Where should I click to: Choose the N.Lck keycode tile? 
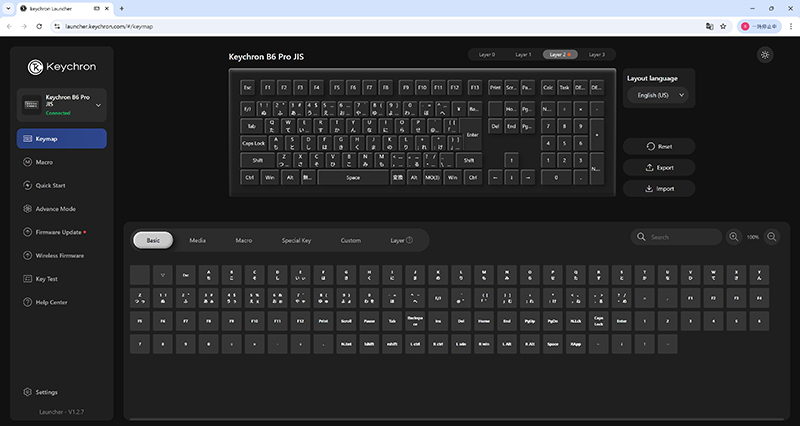[576, 321]
